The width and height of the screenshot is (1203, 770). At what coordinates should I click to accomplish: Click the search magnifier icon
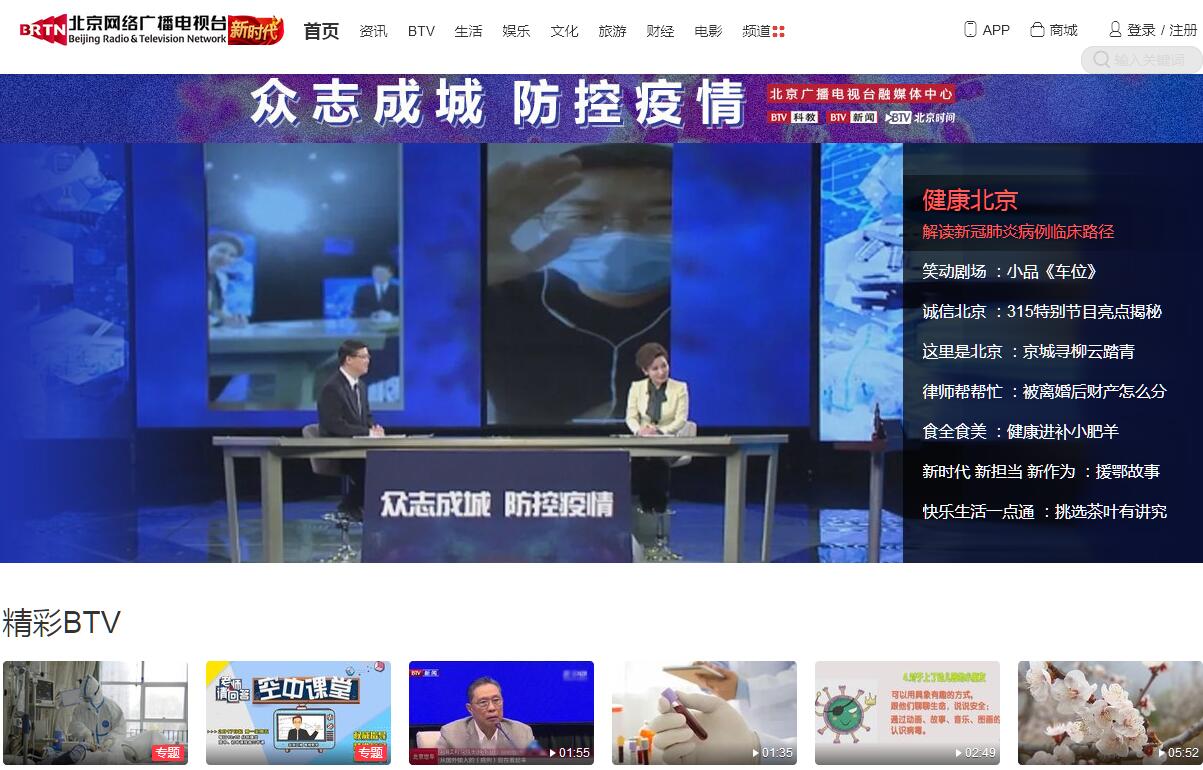pyautogui.click(x=1101, y=60)
